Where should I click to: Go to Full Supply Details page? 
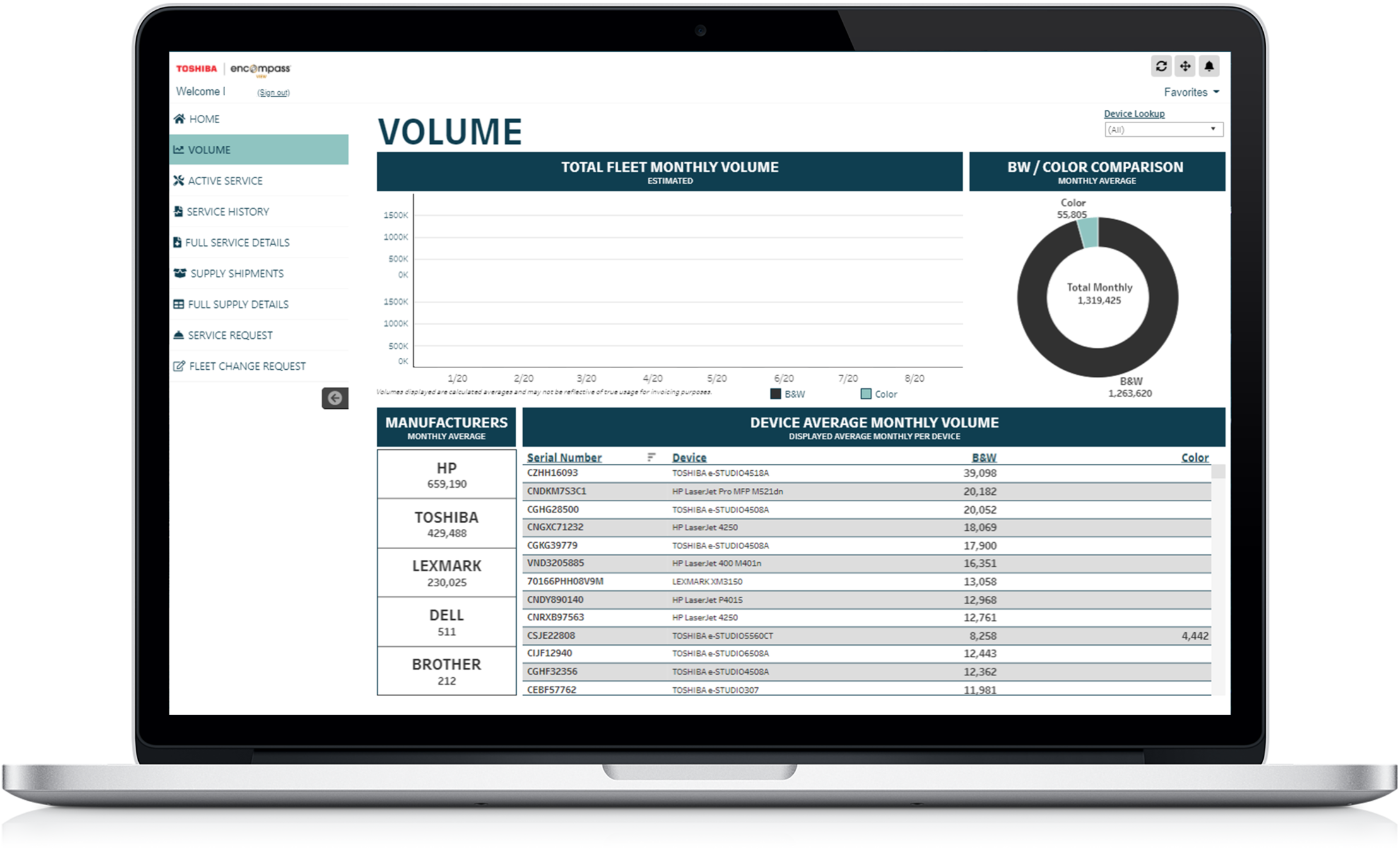coord(238,304)
